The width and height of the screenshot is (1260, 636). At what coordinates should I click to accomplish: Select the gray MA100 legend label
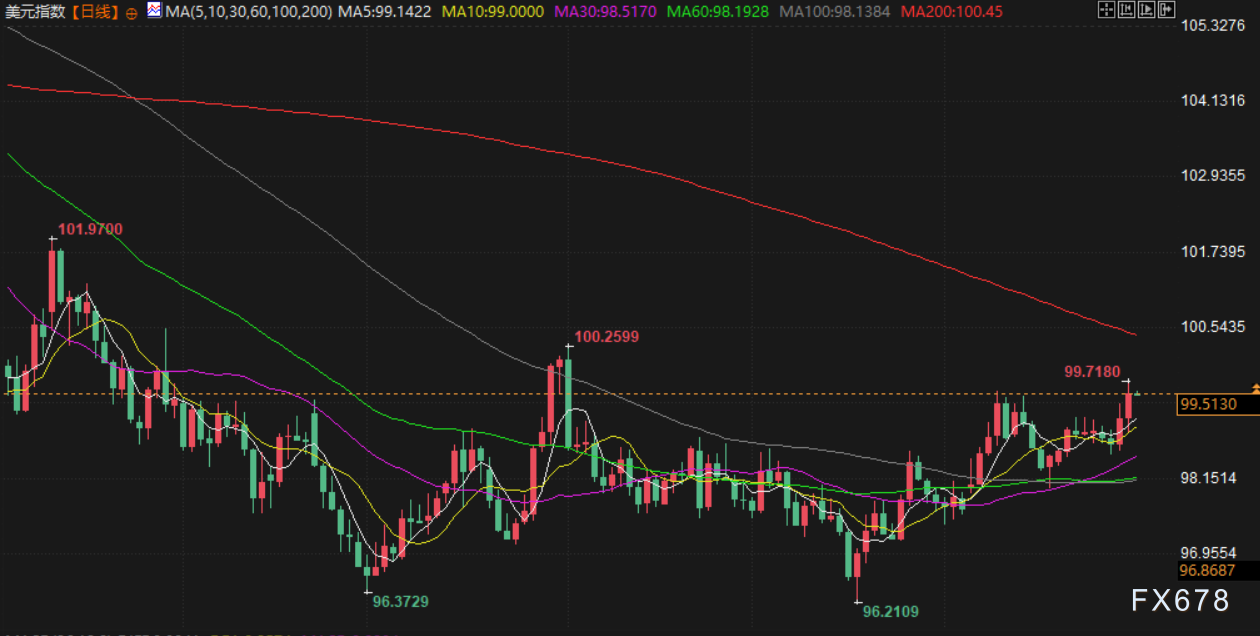point(835,12)
